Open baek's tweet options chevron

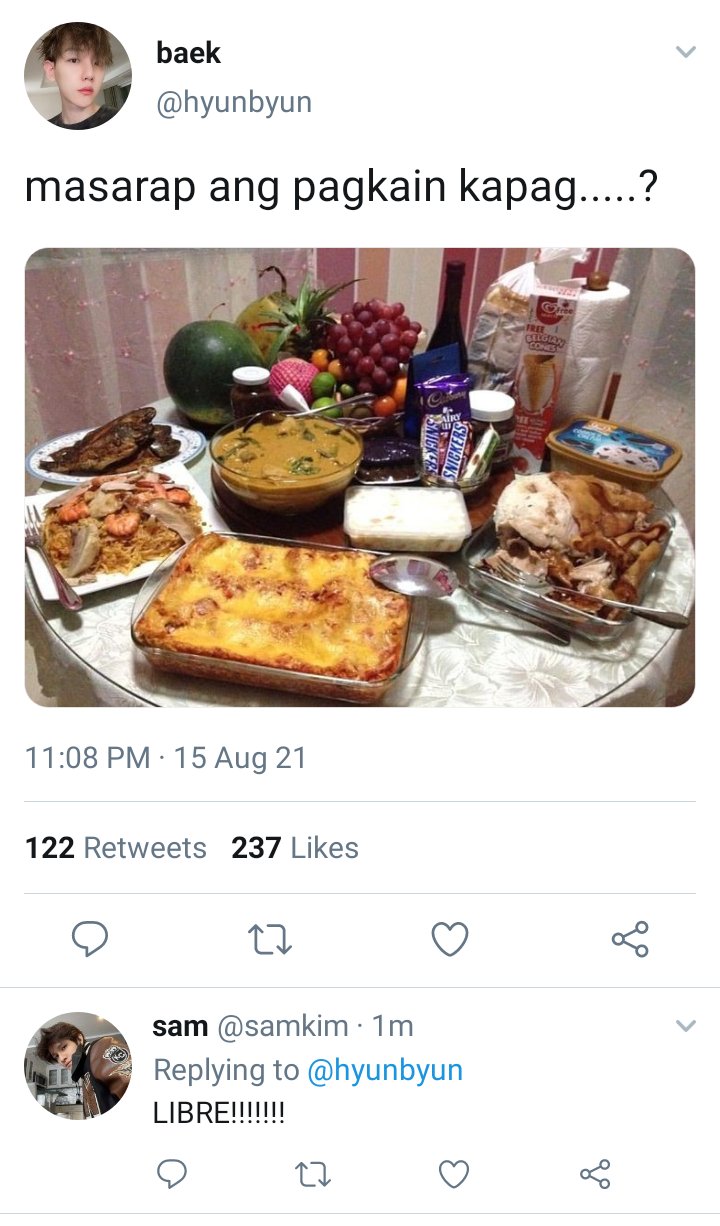tap(685, 52)
